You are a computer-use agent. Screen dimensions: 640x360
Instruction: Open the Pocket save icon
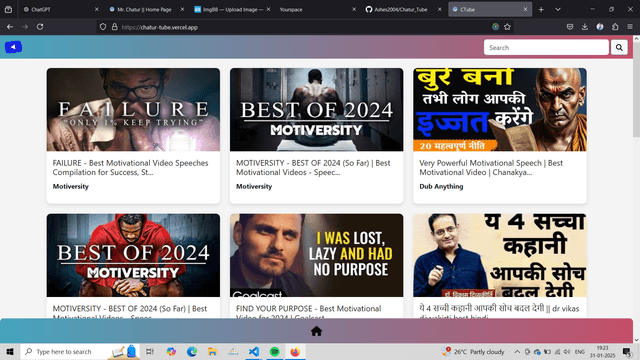pyautogui.click(x=570, y=27)
